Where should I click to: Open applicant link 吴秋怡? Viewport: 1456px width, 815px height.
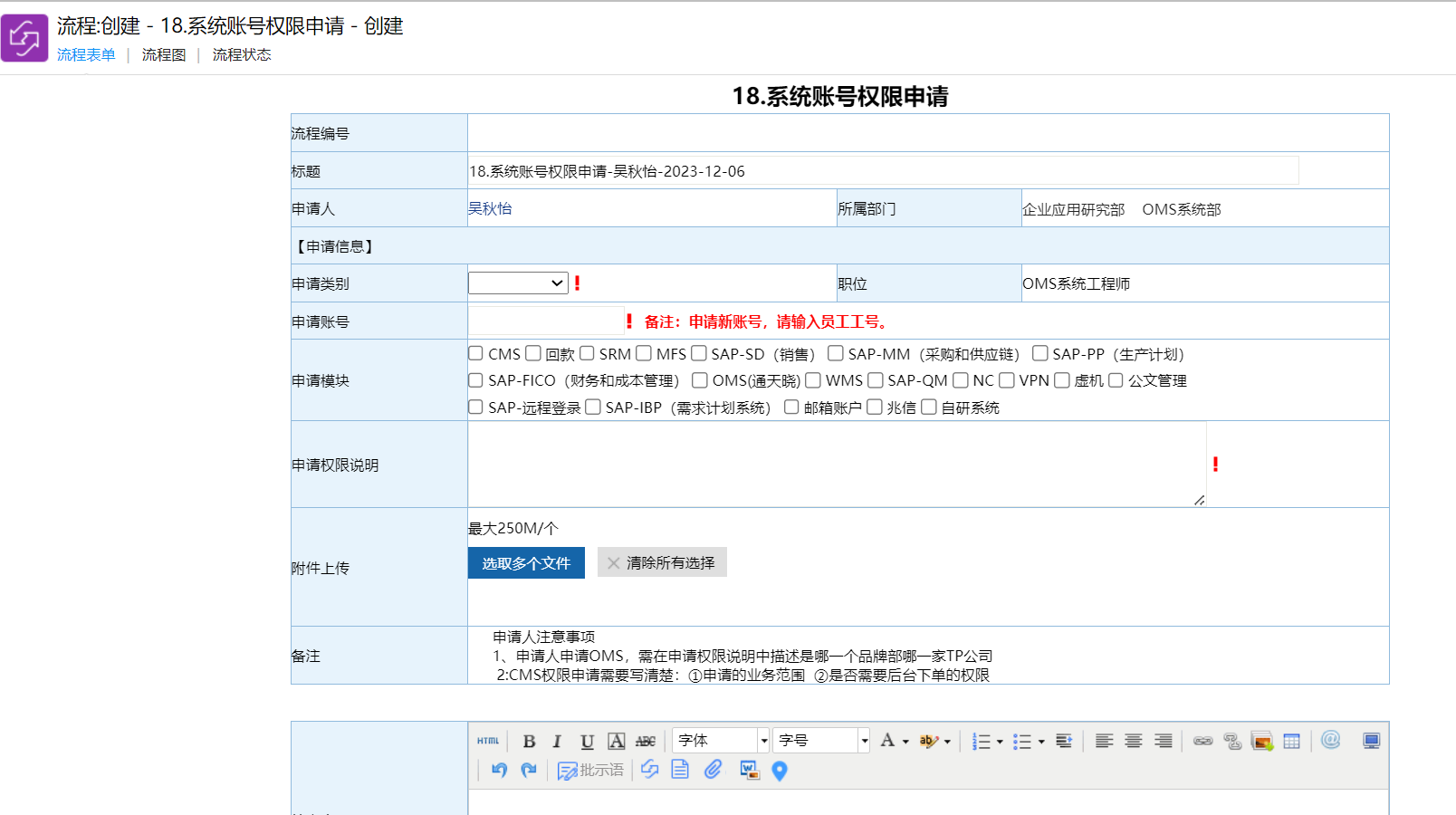tap(490, 208)
